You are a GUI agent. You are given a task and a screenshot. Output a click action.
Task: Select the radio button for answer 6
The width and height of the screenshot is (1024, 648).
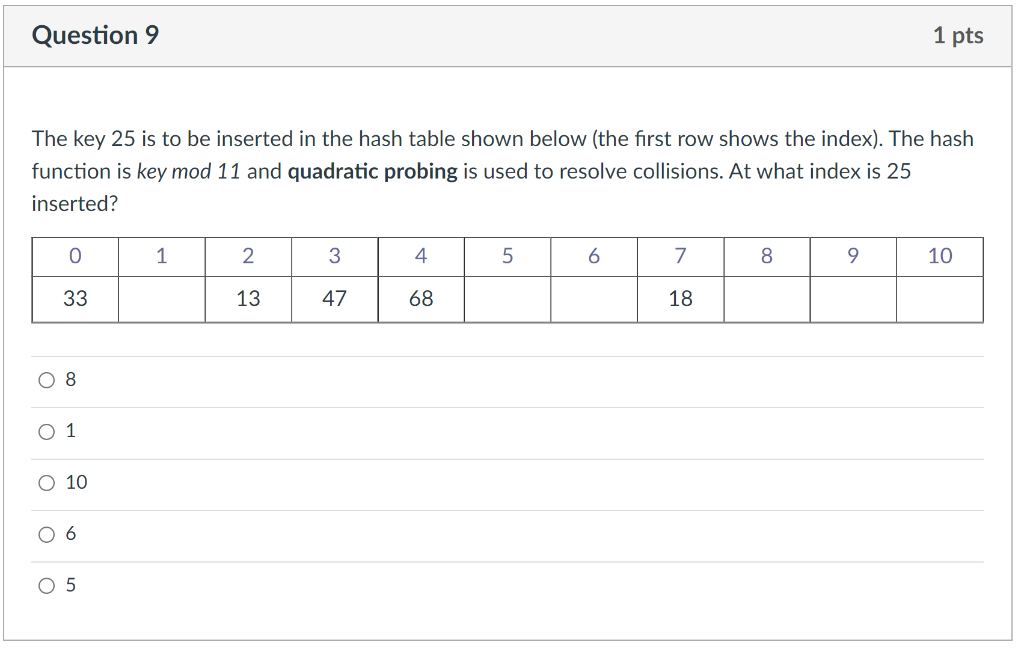[x=46, y=534]
